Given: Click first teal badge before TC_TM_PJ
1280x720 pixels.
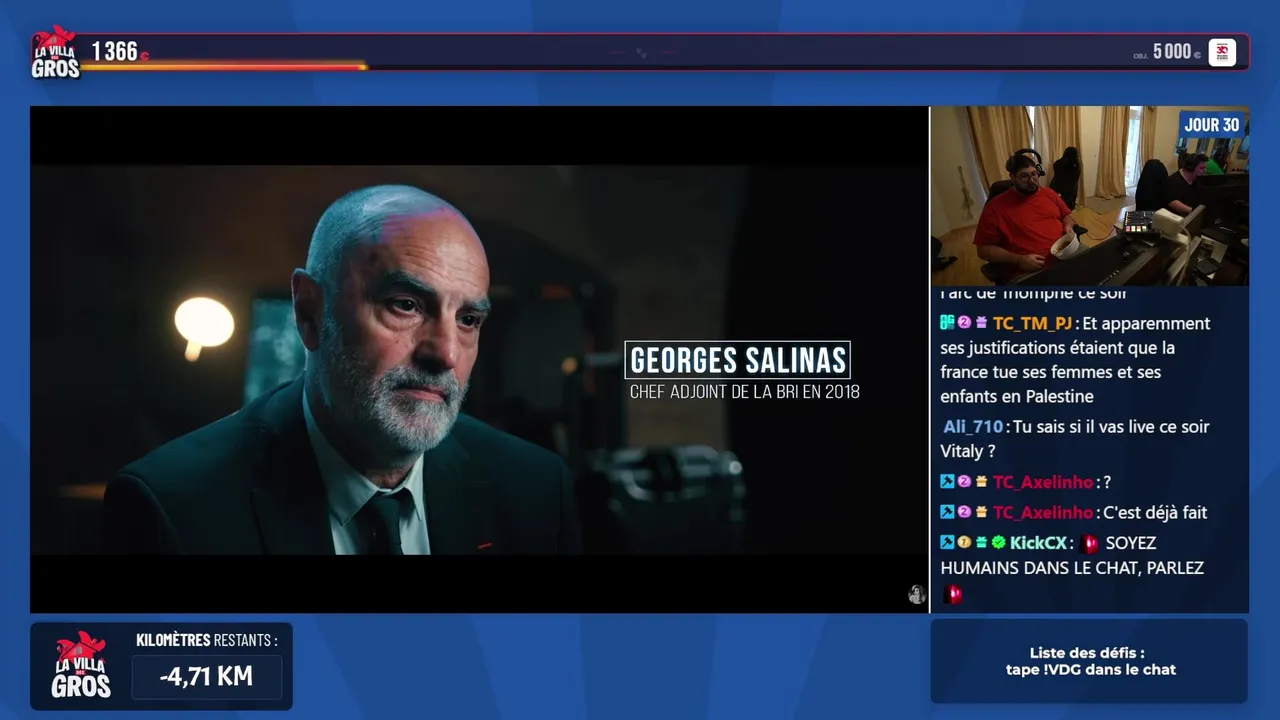Looking at the screenshot, I should pyautogui.click(x=947, y=323).
